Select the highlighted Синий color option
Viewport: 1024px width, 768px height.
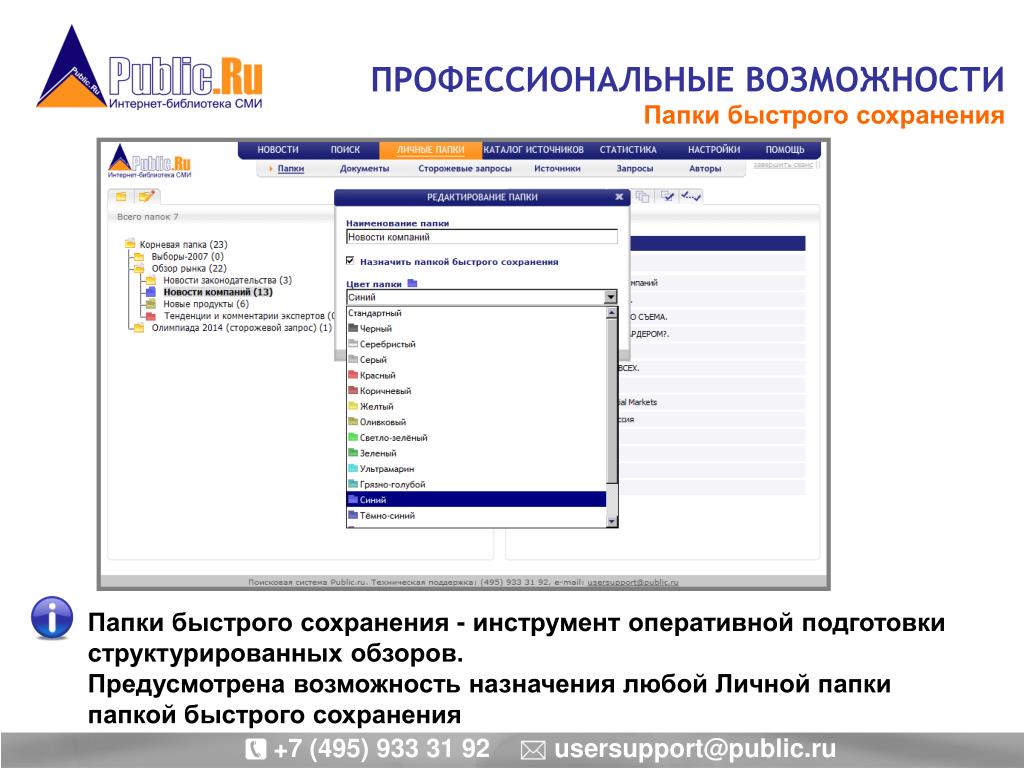tap(476, 500)
